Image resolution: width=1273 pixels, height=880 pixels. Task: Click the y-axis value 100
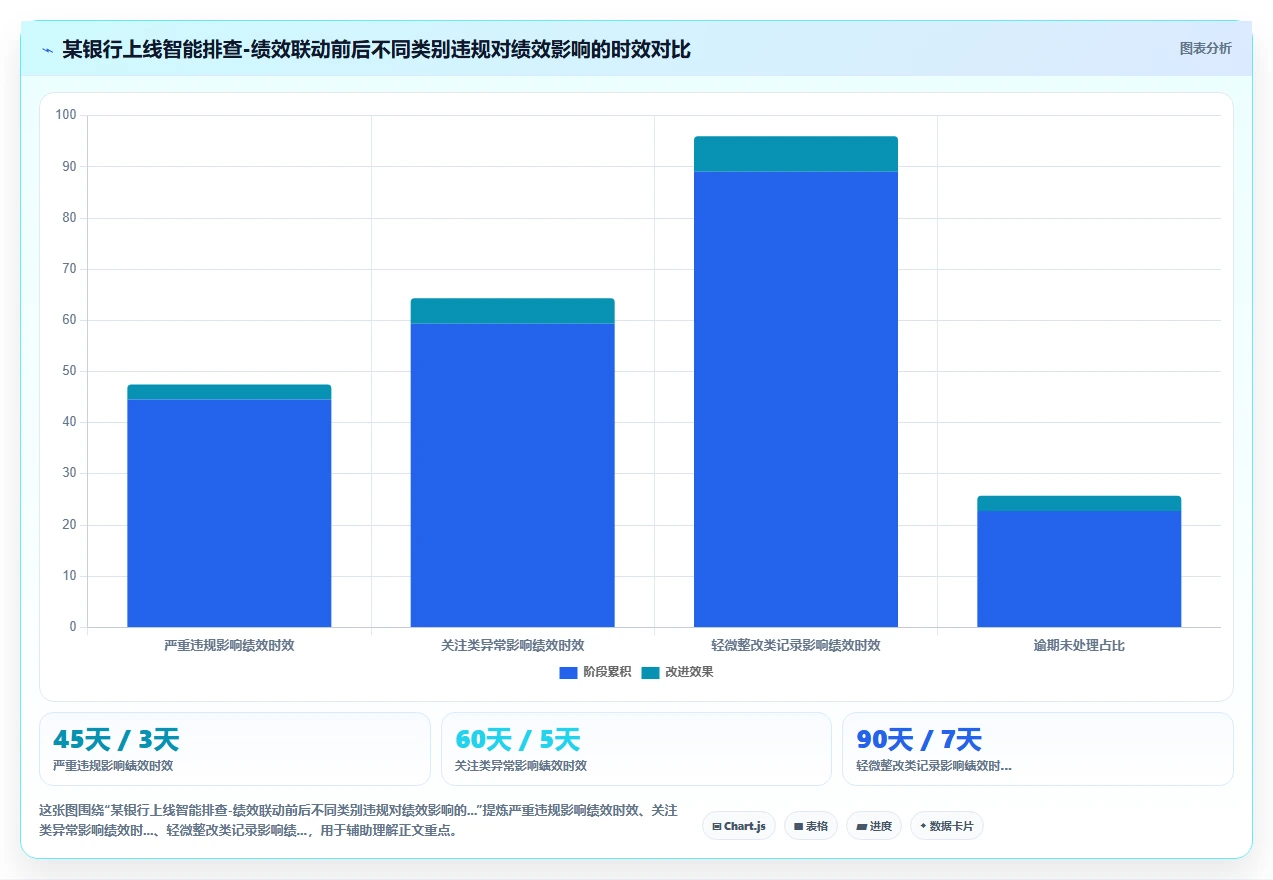(x=66, y=115)
